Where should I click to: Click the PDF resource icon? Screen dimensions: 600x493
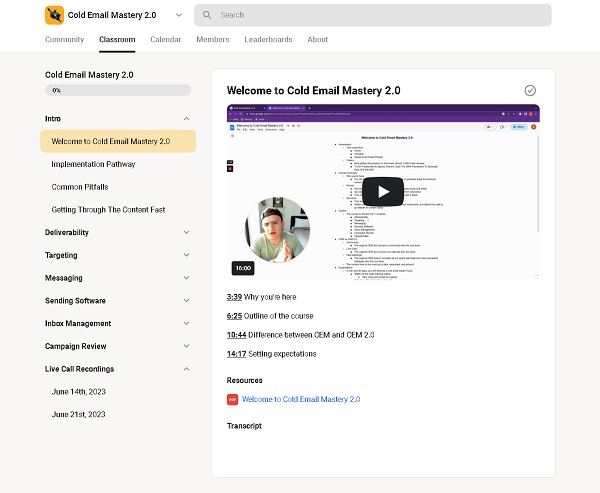click(232, 399)
